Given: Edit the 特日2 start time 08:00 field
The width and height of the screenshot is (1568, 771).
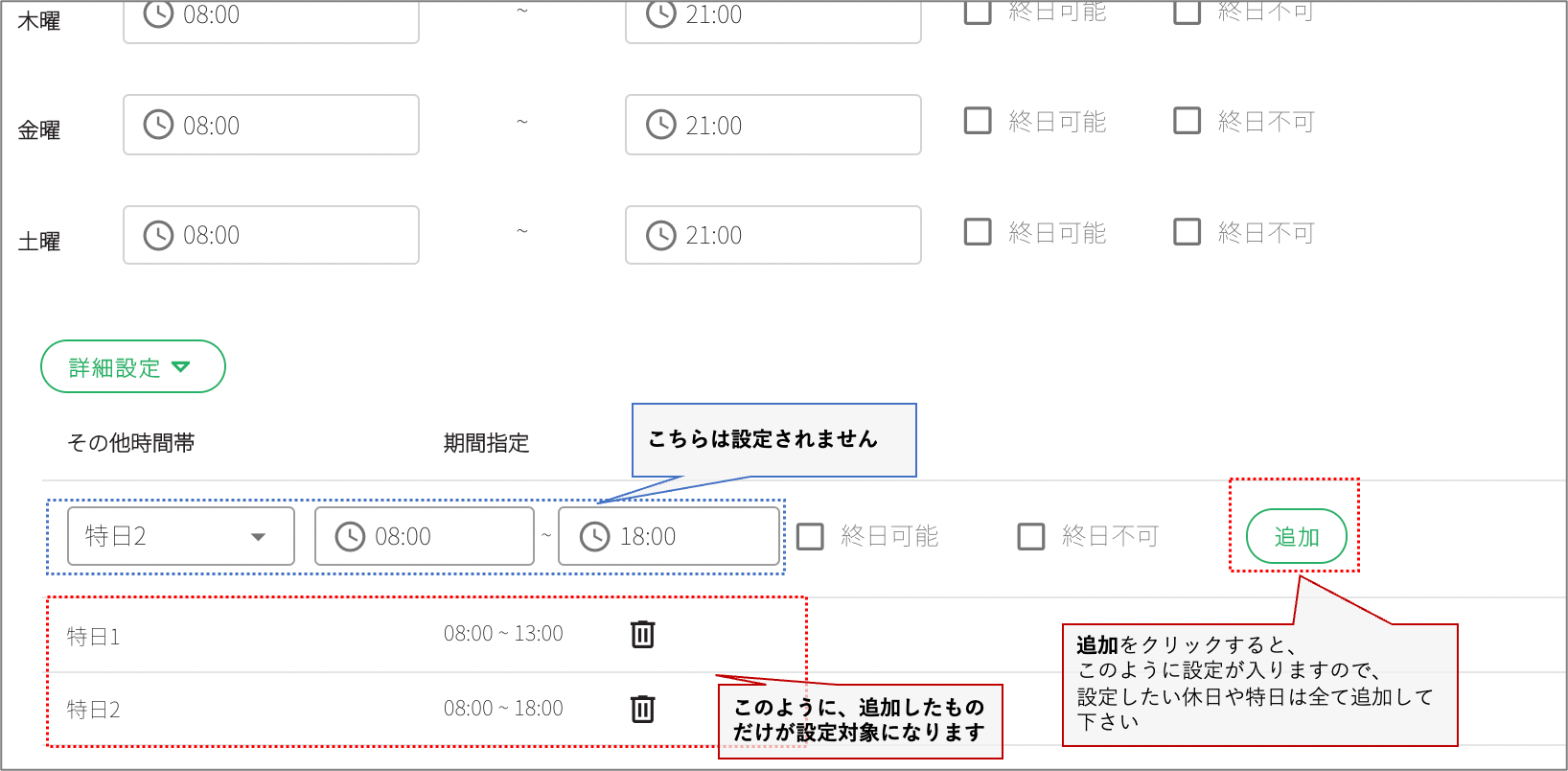Looking at the screenshot, I should 424,536.
